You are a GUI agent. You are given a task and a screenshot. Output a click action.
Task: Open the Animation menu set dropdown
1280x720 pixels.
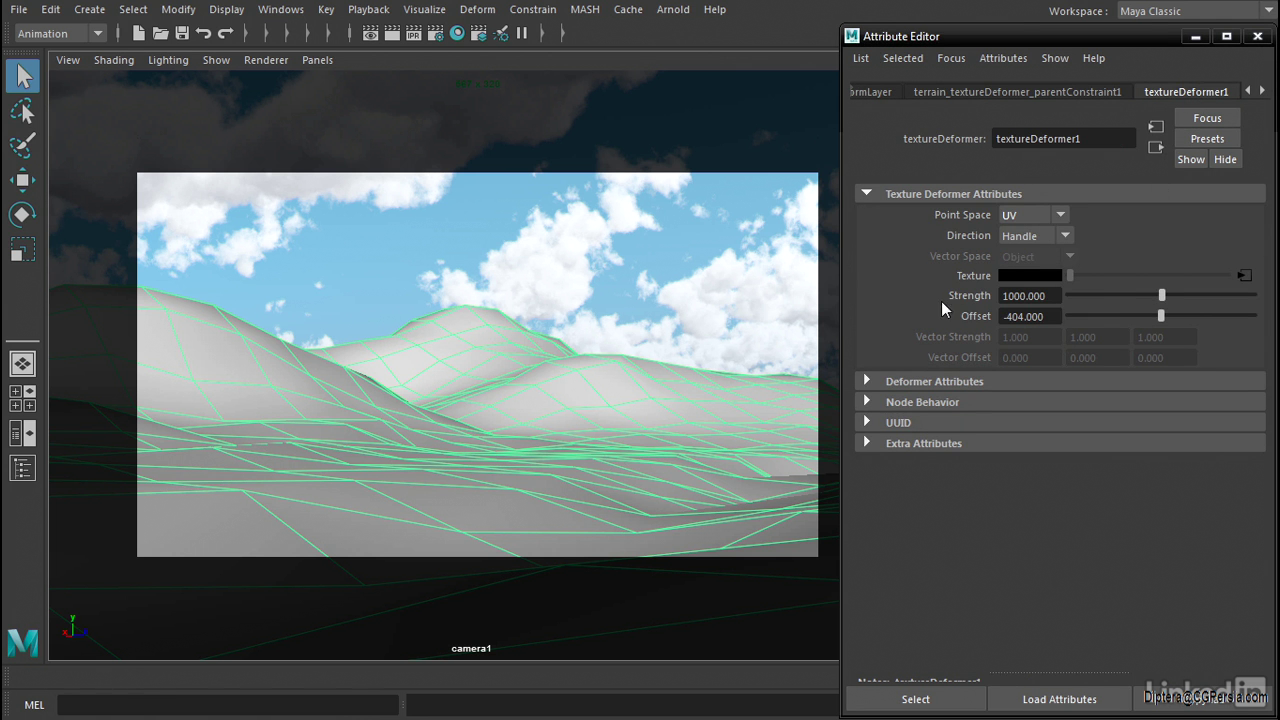pos(60,33)
